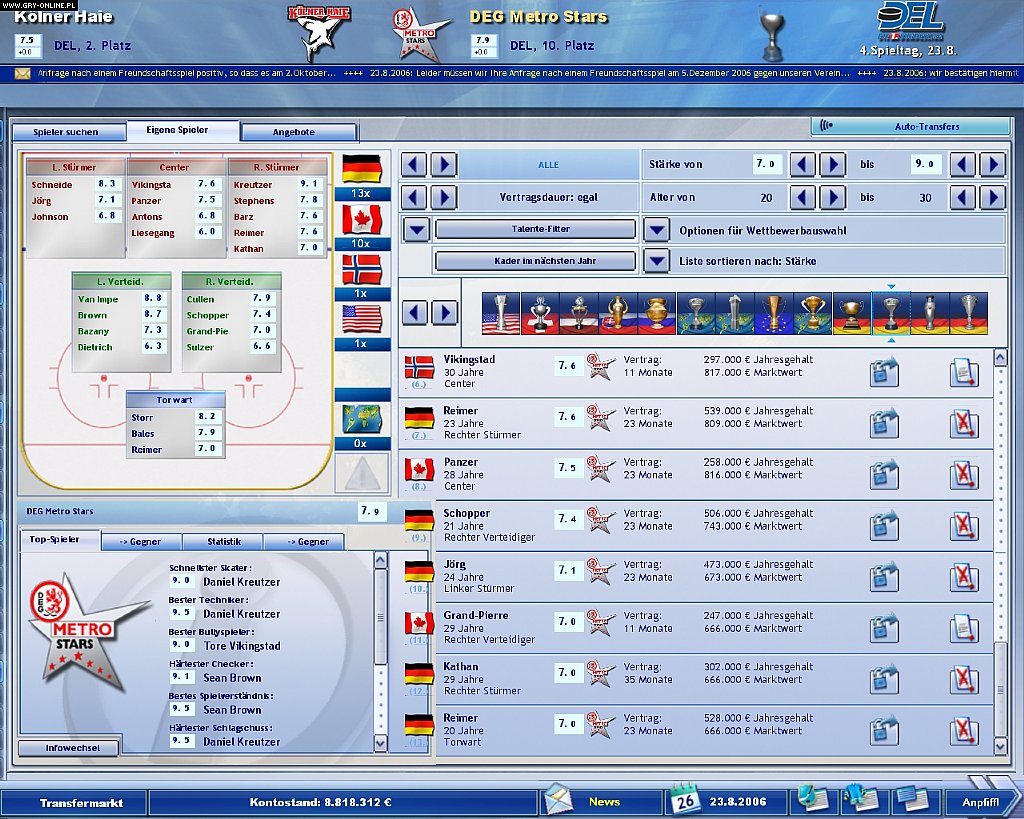The width and height of the screenshot is (1024, 819).
Task: Open the Statistik tab
Action: coord(224,542)
